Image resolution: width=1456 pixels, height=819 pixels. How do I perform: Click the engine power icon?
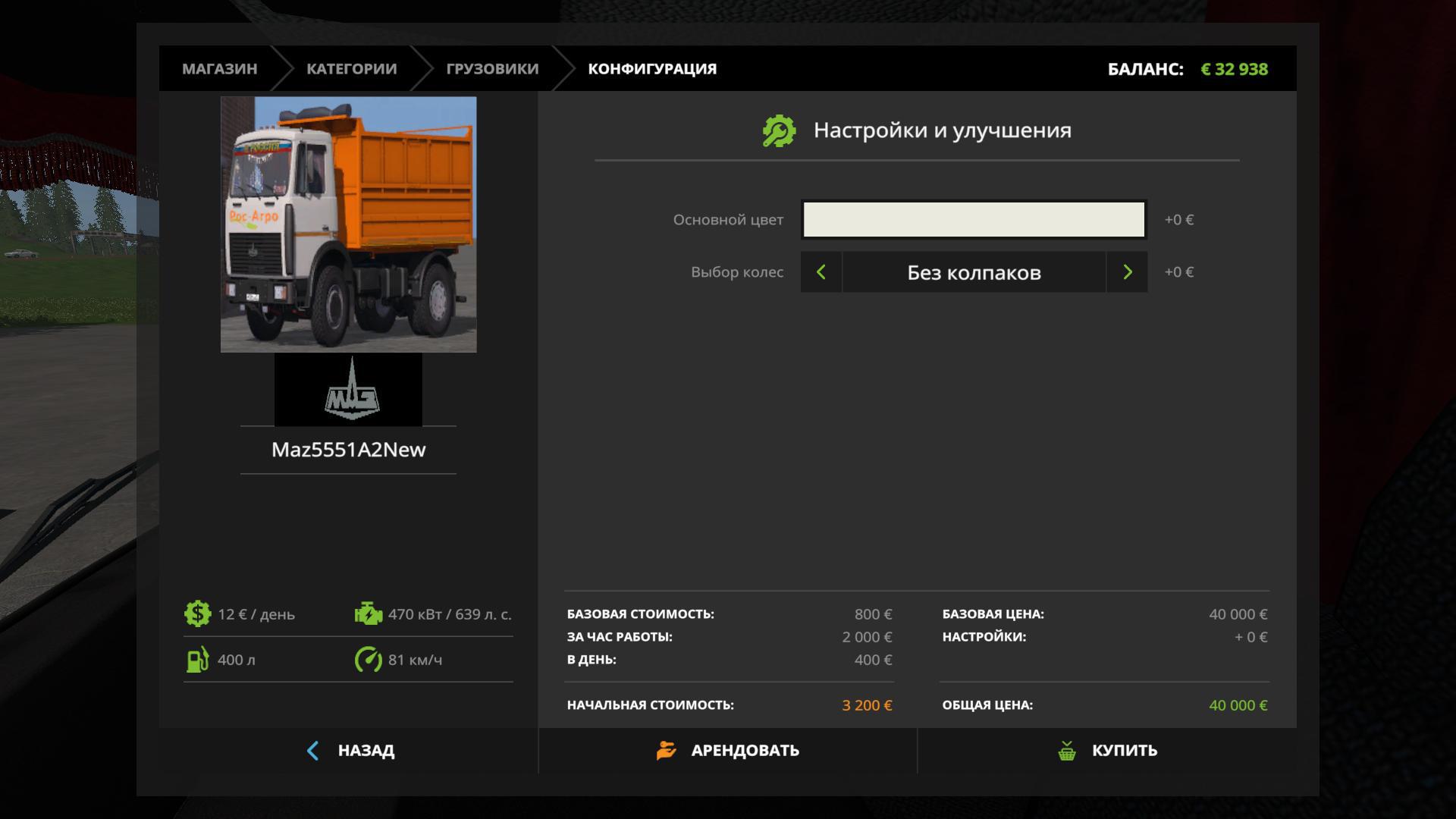[x=369, y=613]
